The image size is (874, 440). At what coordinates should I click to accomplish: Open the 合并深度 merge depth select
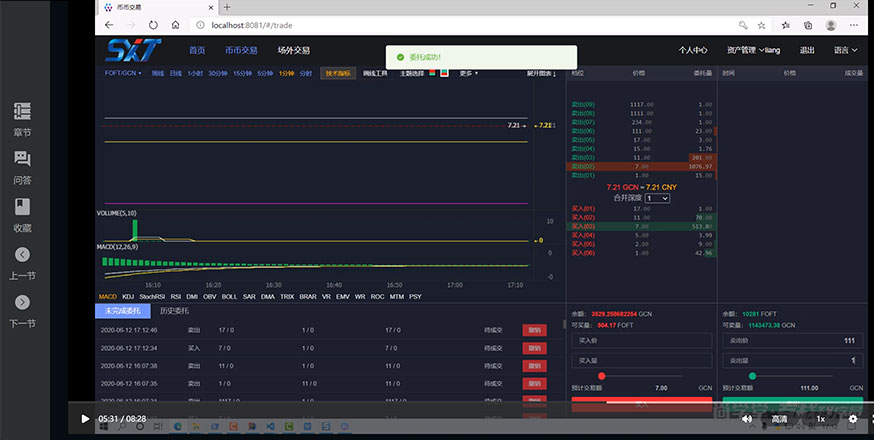click(657, 198)
